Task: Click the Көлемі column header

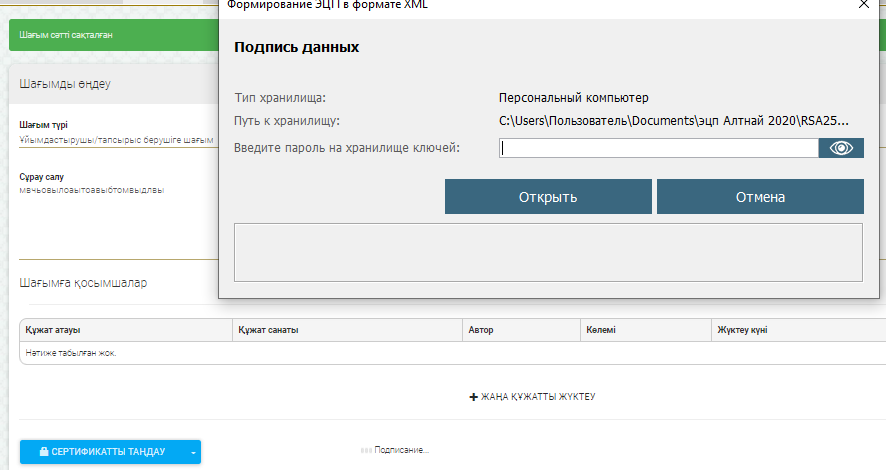Action: [601, 330]
